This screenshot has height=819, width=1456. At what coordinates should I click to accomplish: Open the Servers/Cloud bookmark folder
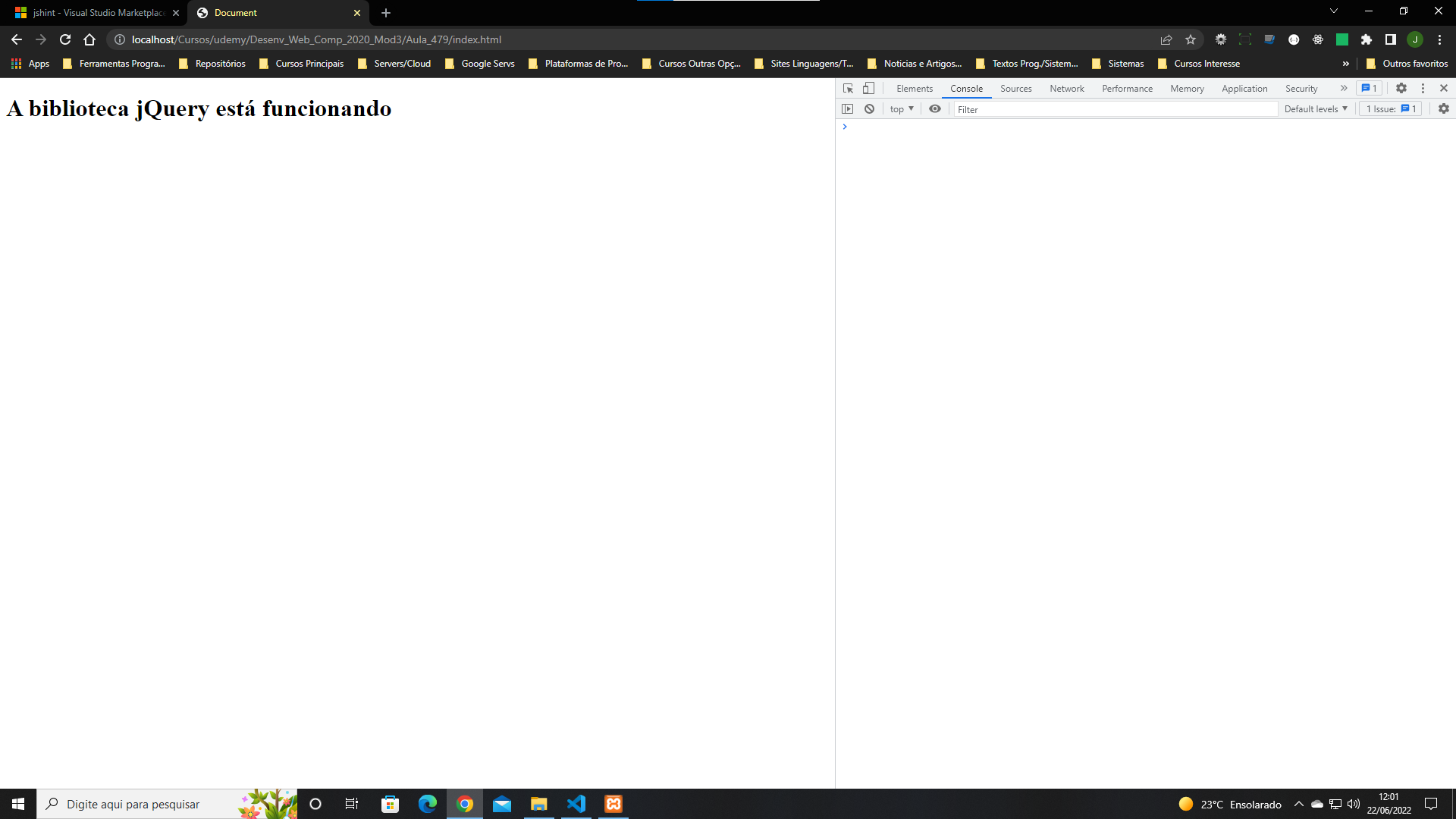(x=394, y=64)
